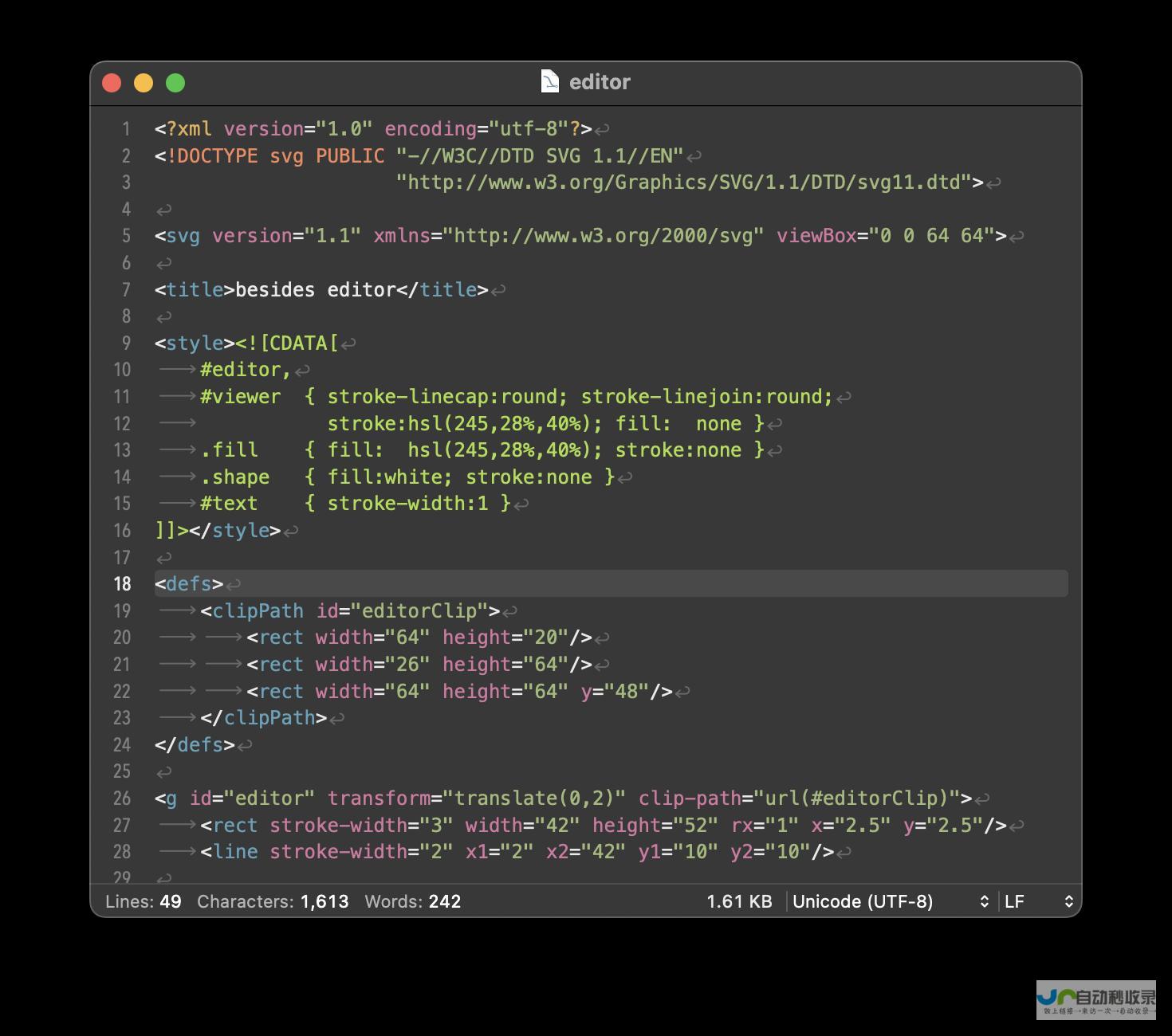Click the 1.61 KB file size
Viewport: 1172px width, 1036px height.
point(739,901)
